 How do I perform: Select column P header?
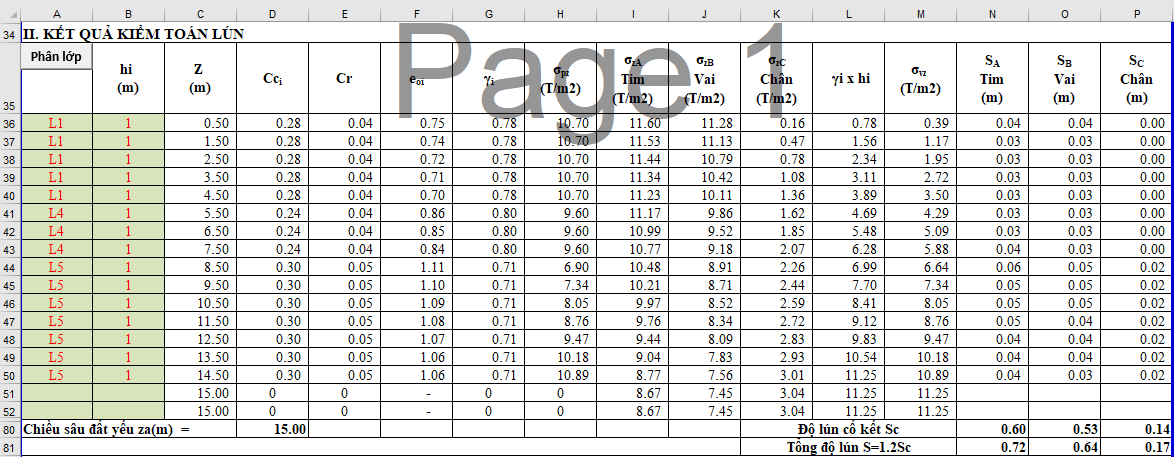(x=1137, y=12)
